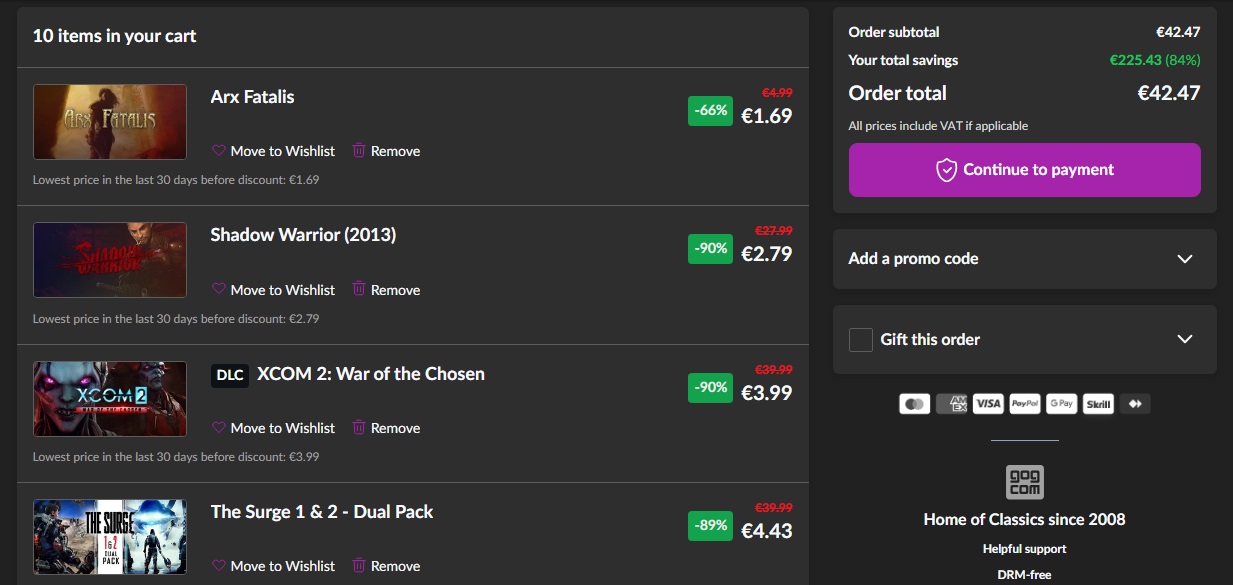Click heart icon for The Surge Dual Pack
The image size is (1233, 585).
pos(219,566)
